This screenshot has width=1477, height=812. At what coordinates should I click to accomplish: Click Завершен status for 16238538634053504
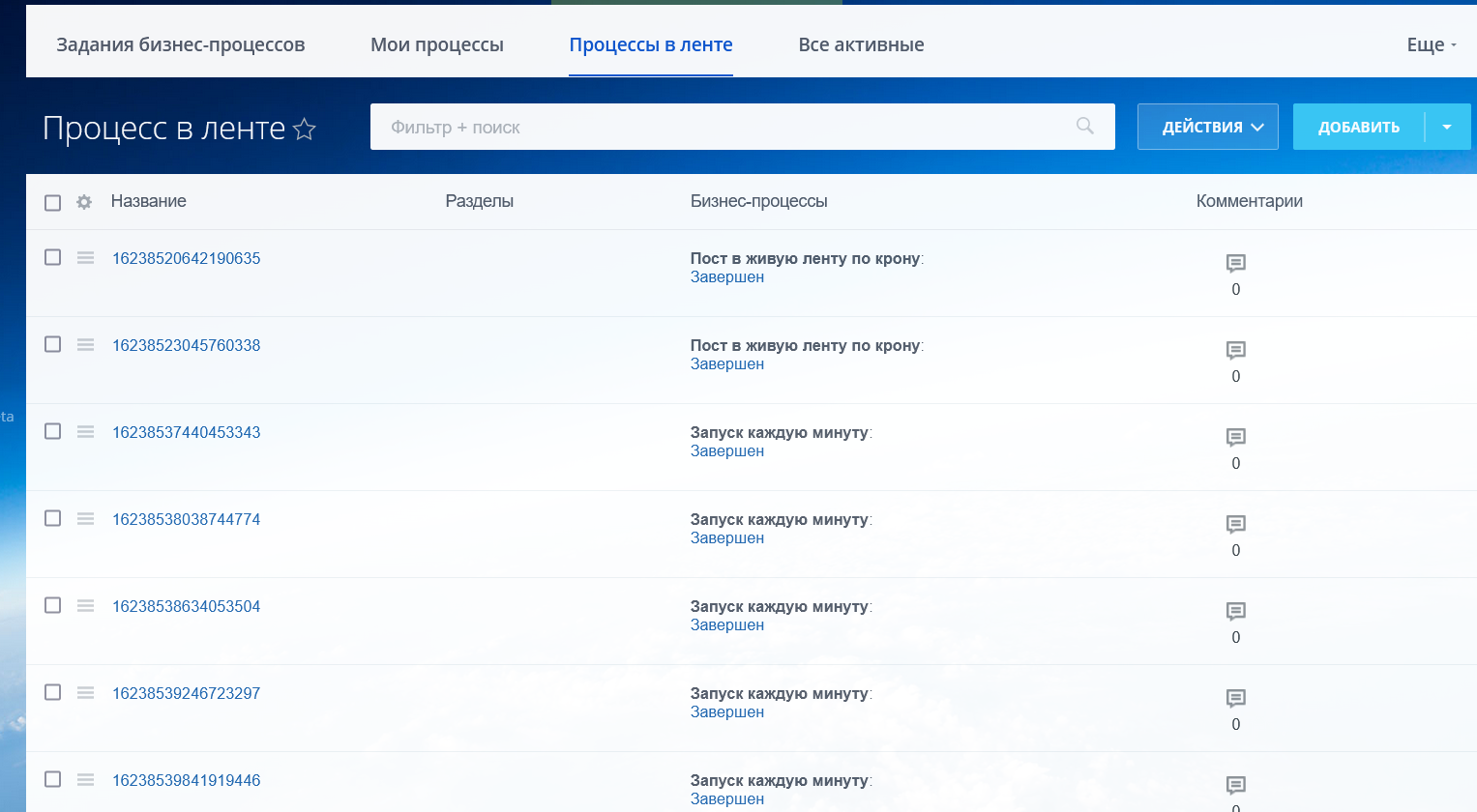coord(727,625)
